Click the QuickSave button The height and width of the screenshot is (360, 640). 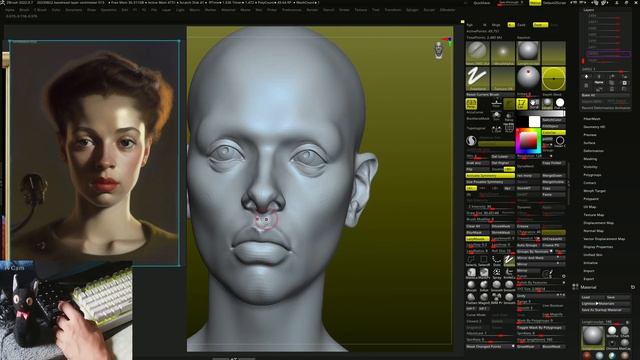(482, 3)
